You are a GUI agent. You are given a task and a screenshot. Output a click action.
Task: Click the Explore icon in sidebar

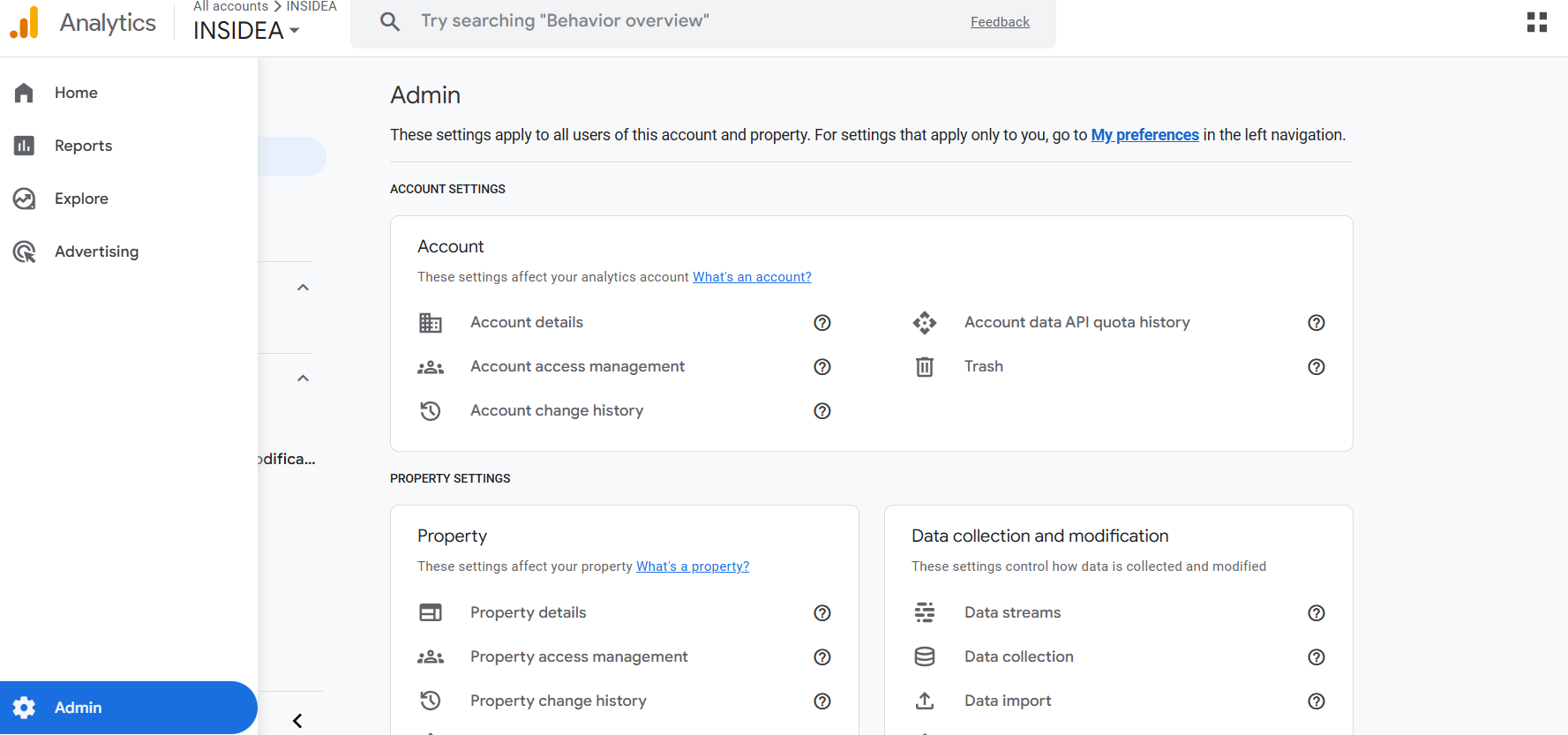pos(24,199)
